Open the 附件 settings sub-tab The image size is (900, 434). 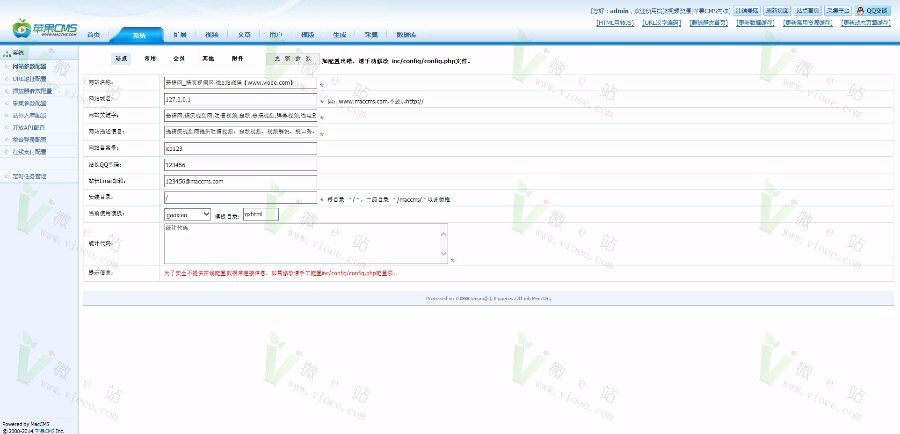(x=238, y=59)
